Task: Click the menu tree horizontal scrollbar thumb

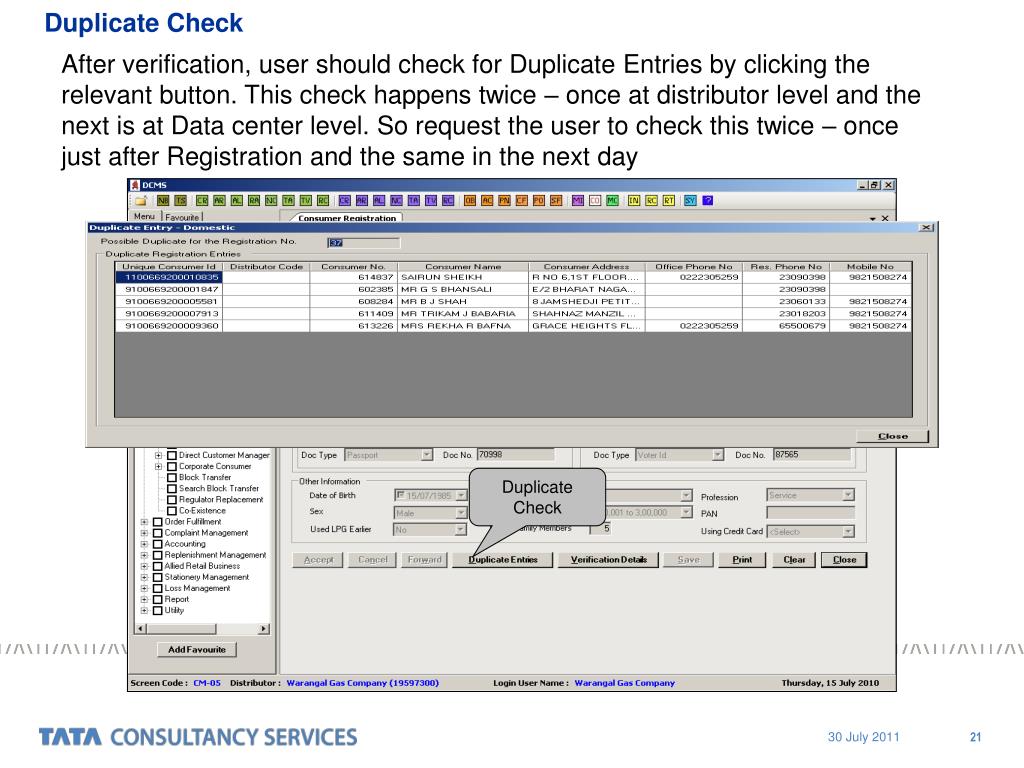Action: pos(182,629)
